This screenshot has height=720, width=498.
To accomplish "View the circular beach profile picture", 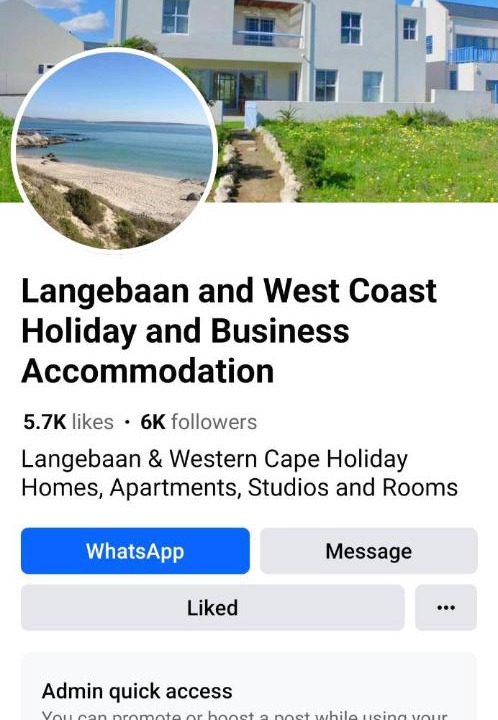I will click(x=115, y=150).
